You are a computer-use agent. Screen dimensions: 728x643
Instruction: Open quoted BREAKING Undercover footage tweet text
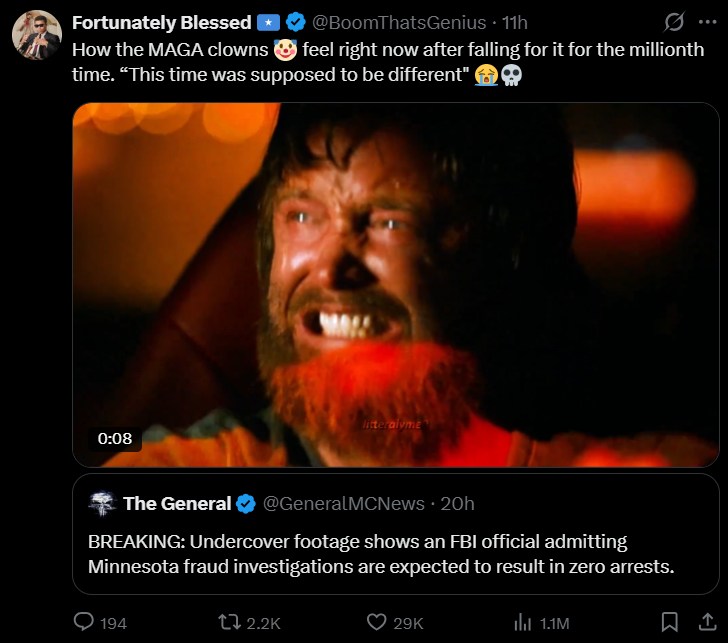point(381,554)
